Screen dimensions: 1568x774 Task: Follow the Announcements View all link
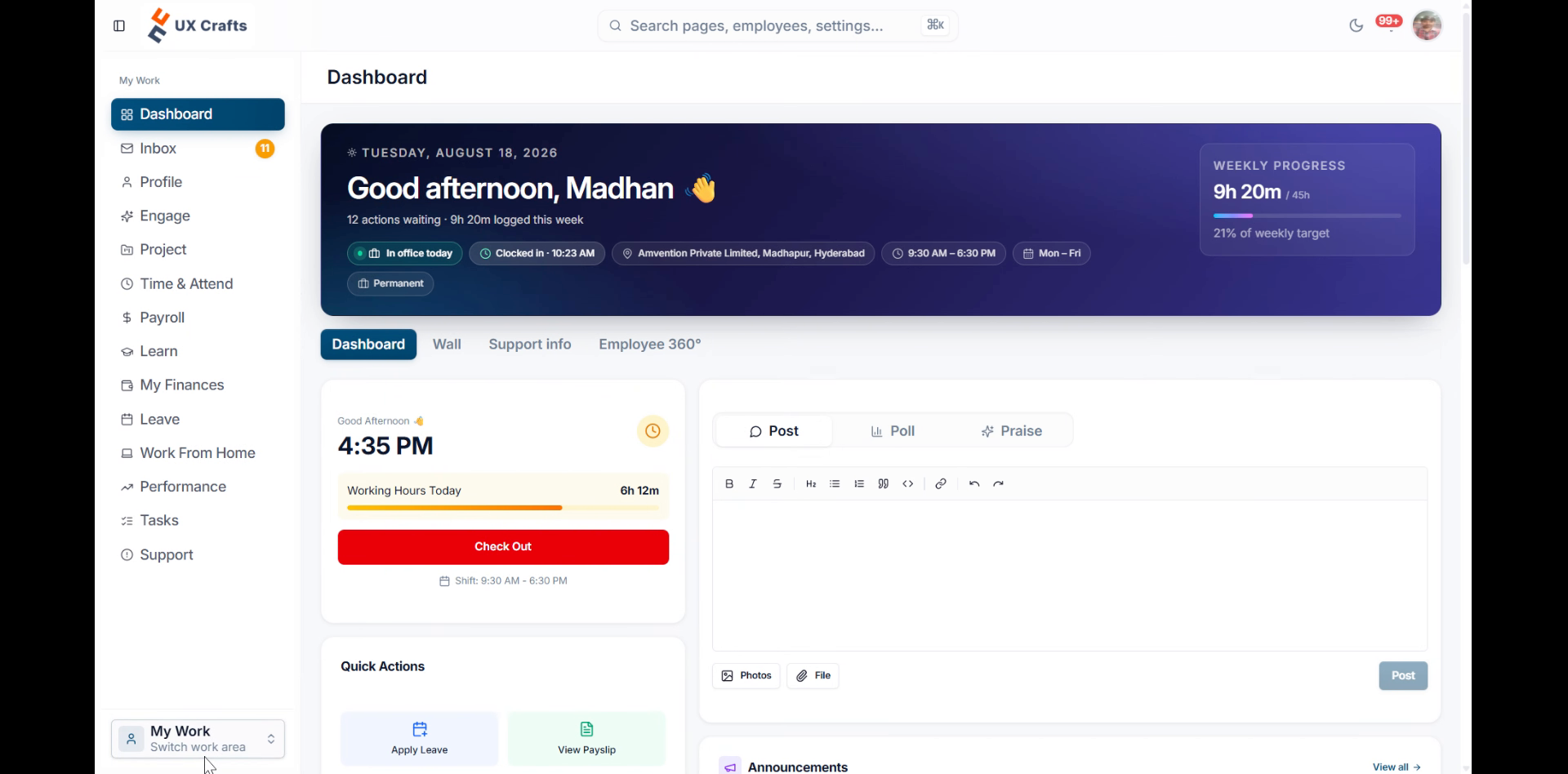(x=1396, y=767)
